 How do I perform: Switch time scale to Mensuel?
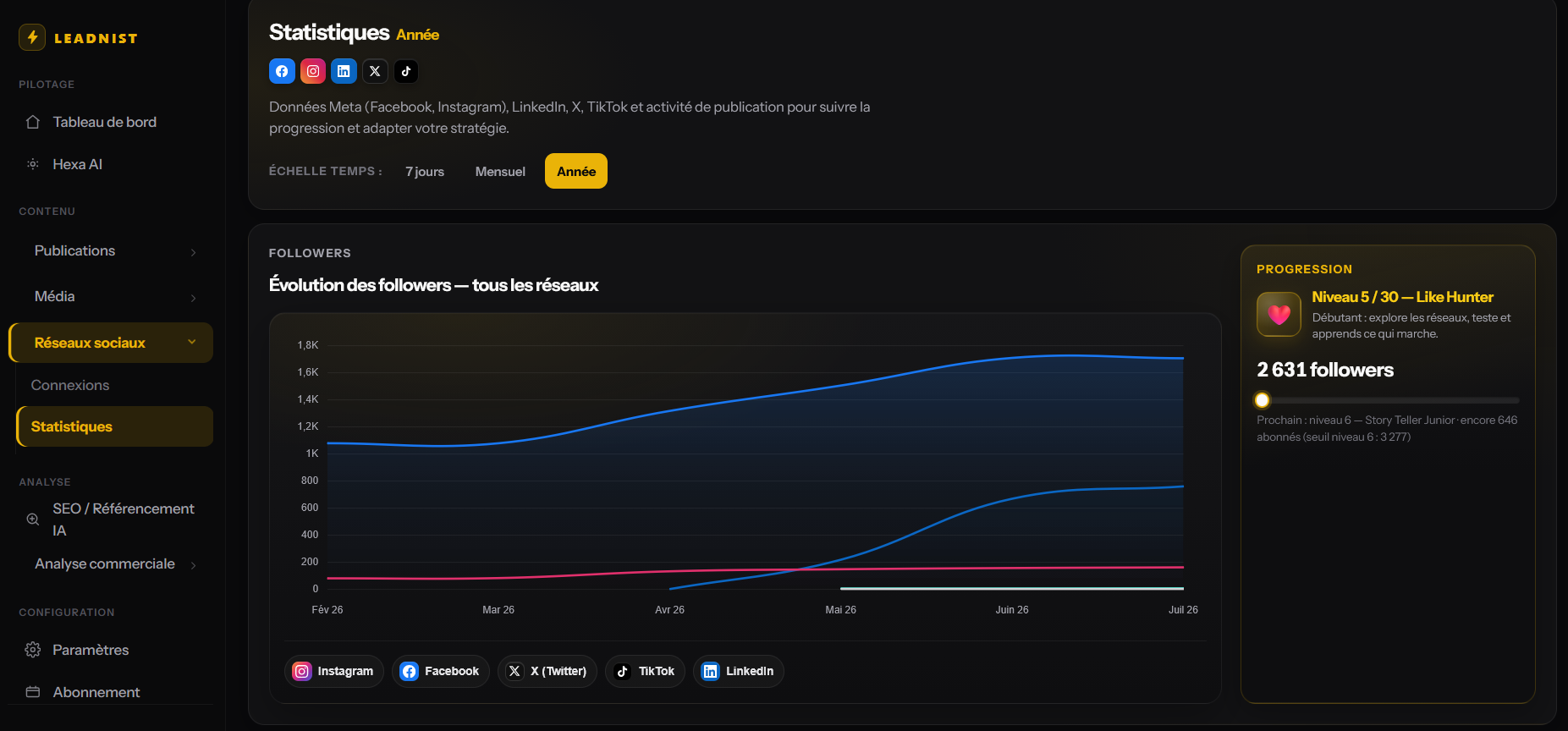tap(500, 171)
